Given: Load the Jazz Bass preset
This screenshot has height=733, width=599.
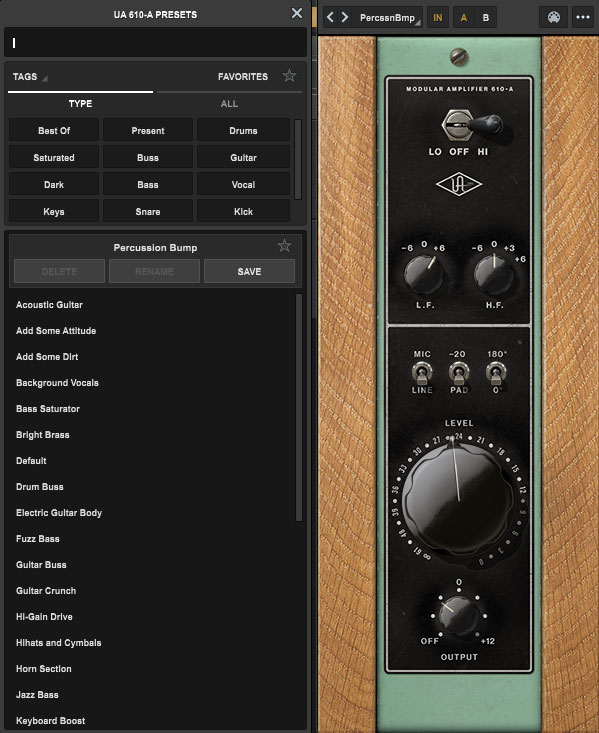Looking at the screenshot, I should tap(37, 695).
